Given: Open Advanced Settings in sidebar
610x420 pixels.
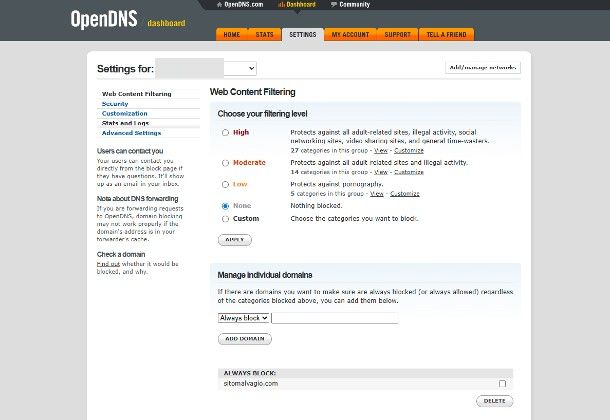Looking at the screenshot, I should click(x=131, y=133).
